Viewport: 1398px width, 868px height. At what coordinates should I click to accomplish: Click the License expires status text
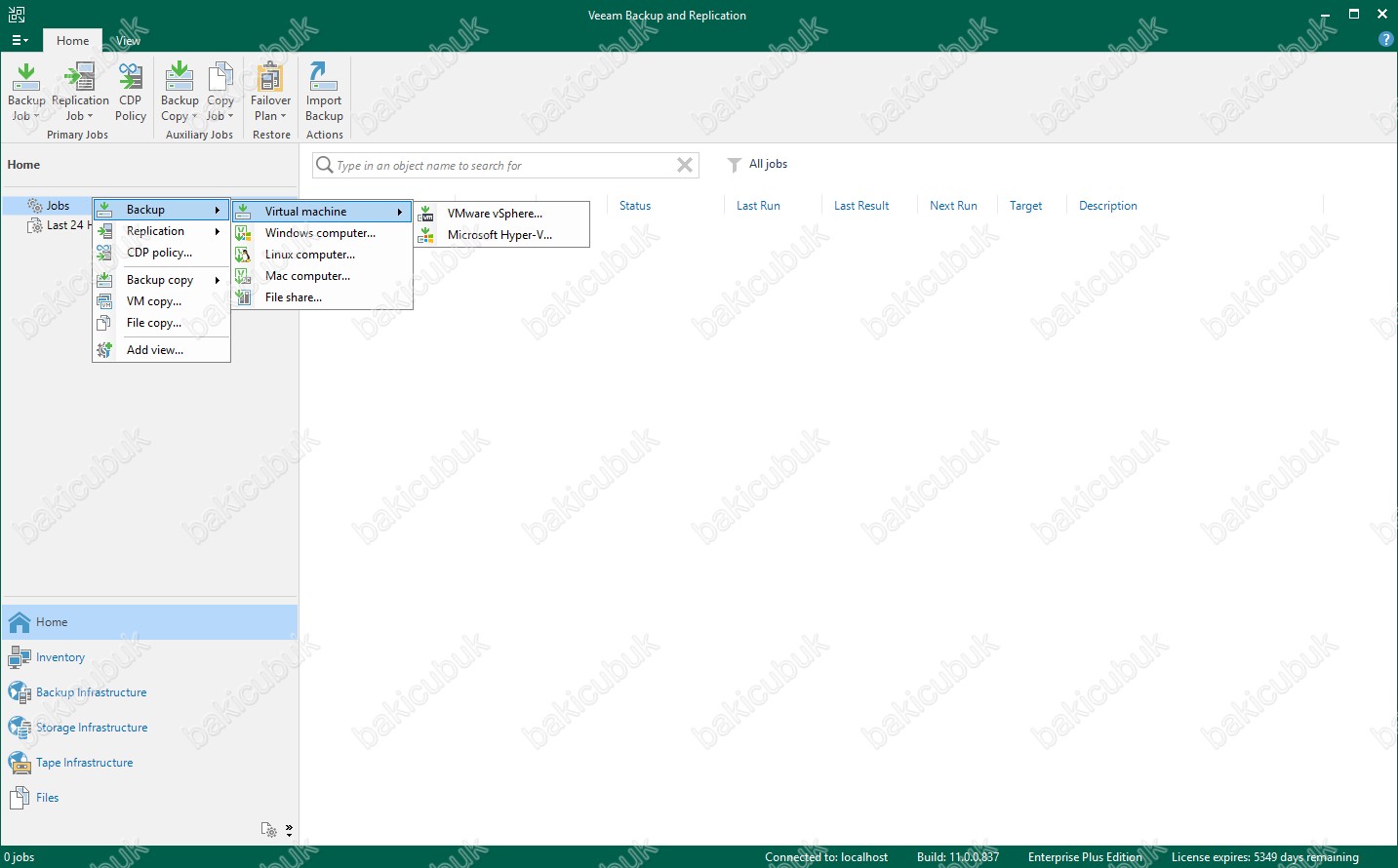[x=1264, y=857]
